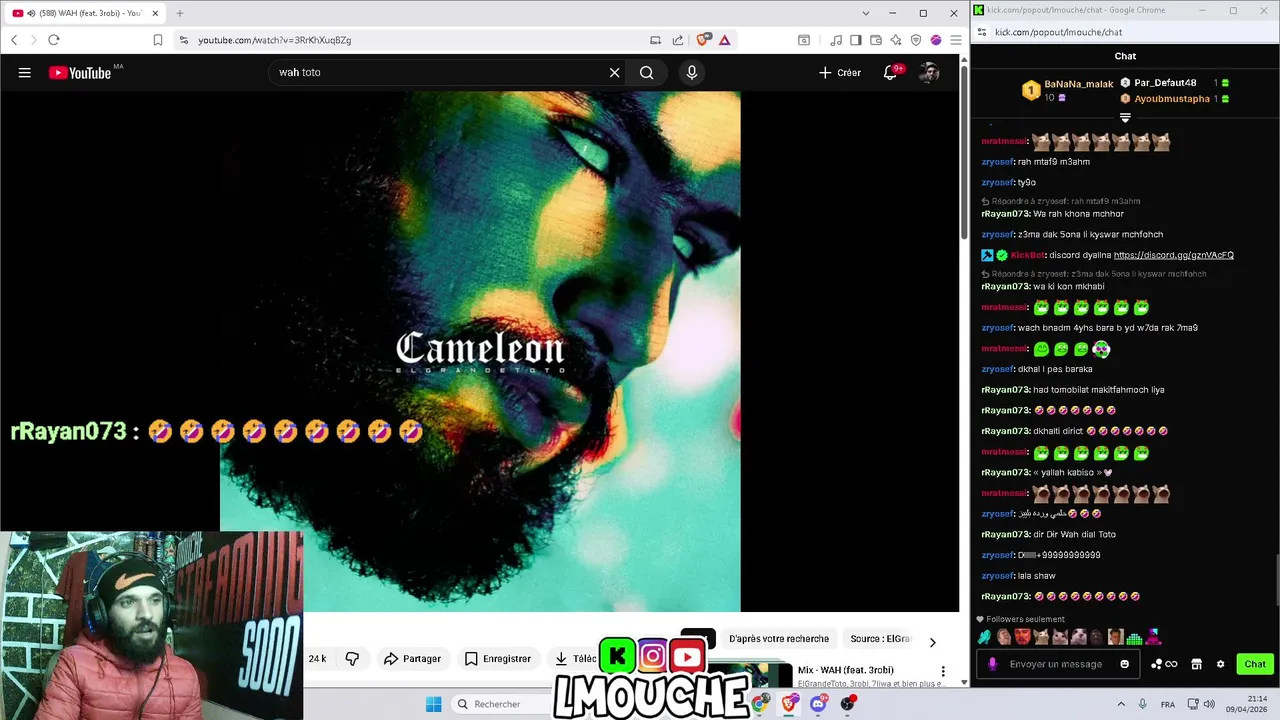Open Brave Rewards triangle icon

tap(724, 40)
